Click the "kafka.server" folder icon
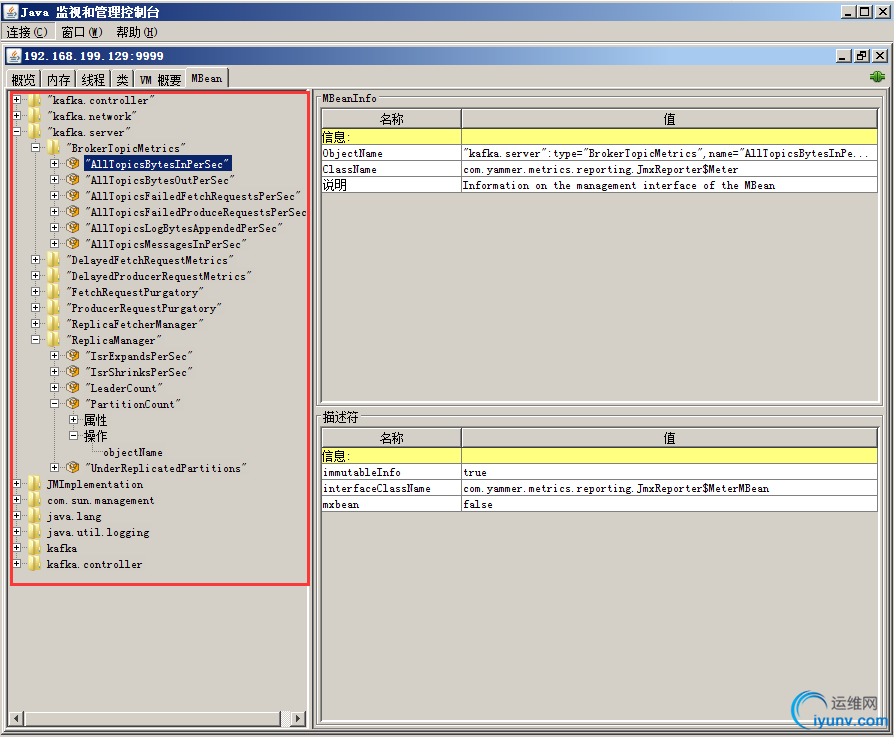This screenshot has height=737, width=894. (35, 132)
